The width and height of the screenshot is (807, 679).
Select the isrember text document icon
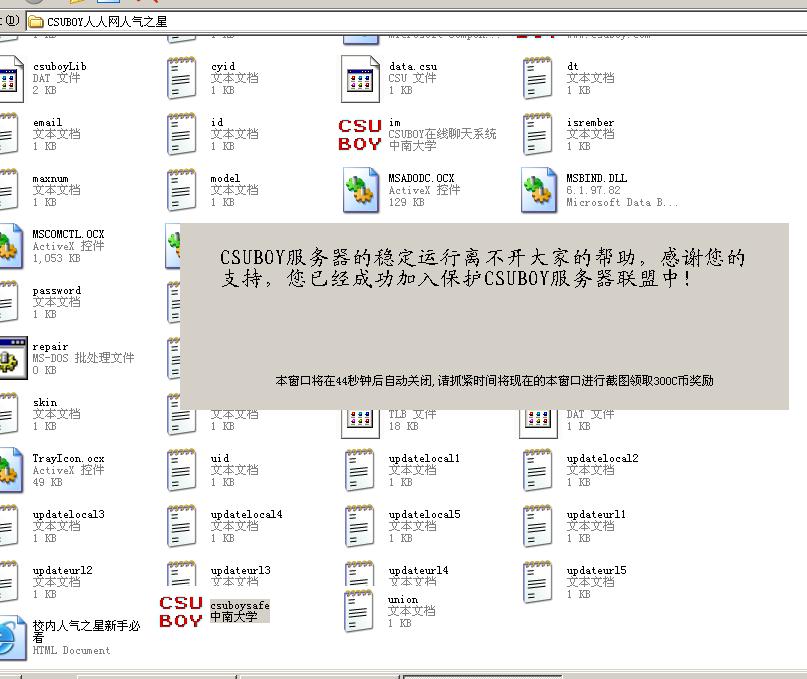pos(537,134)
